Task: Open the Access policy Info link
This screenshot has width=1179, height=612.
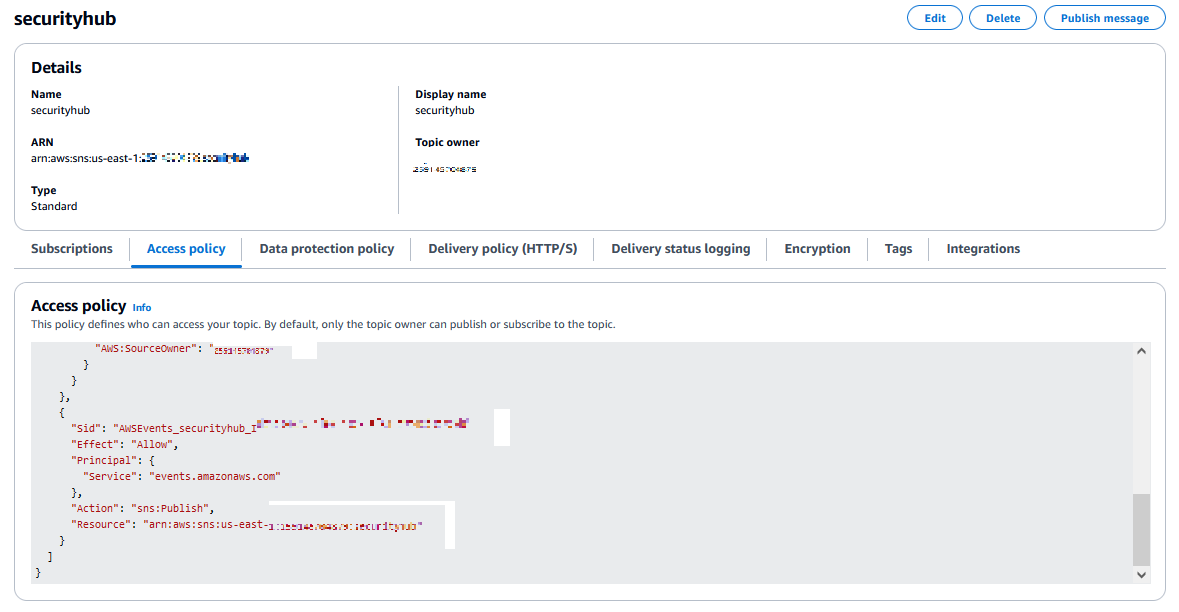Action: click(141, 307)
